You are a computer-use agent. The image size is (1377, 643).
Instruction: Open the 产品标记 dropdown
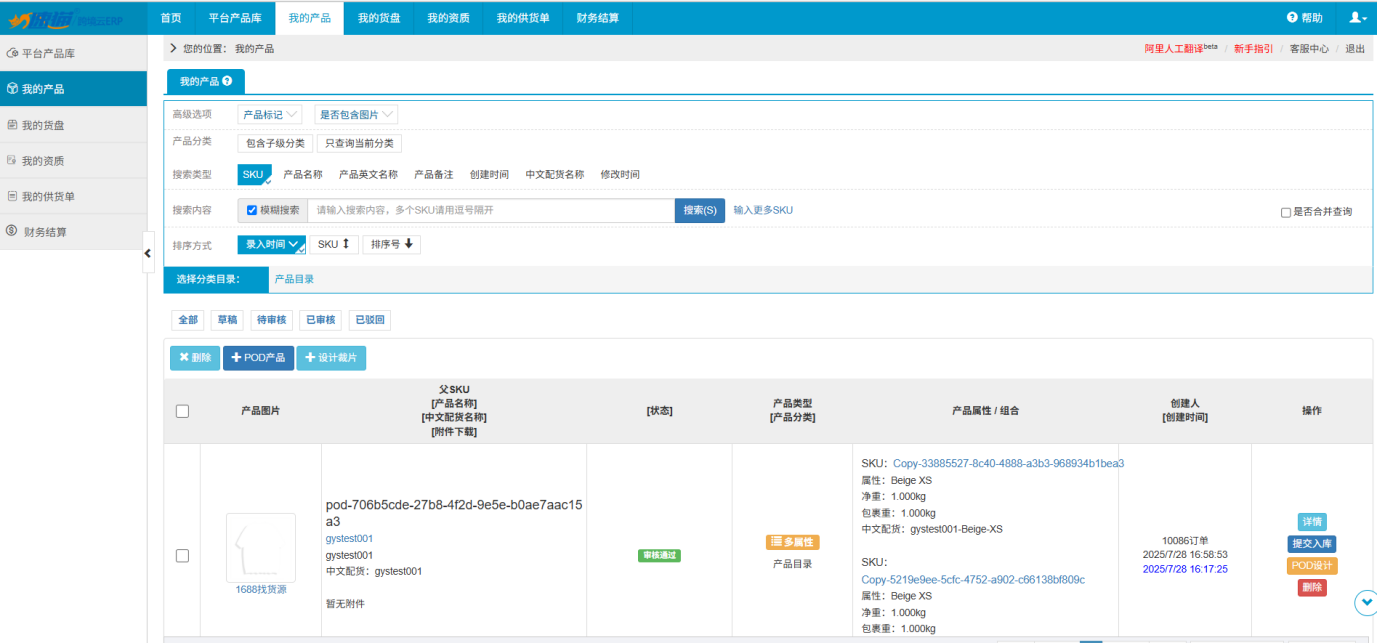pos(269,114)
